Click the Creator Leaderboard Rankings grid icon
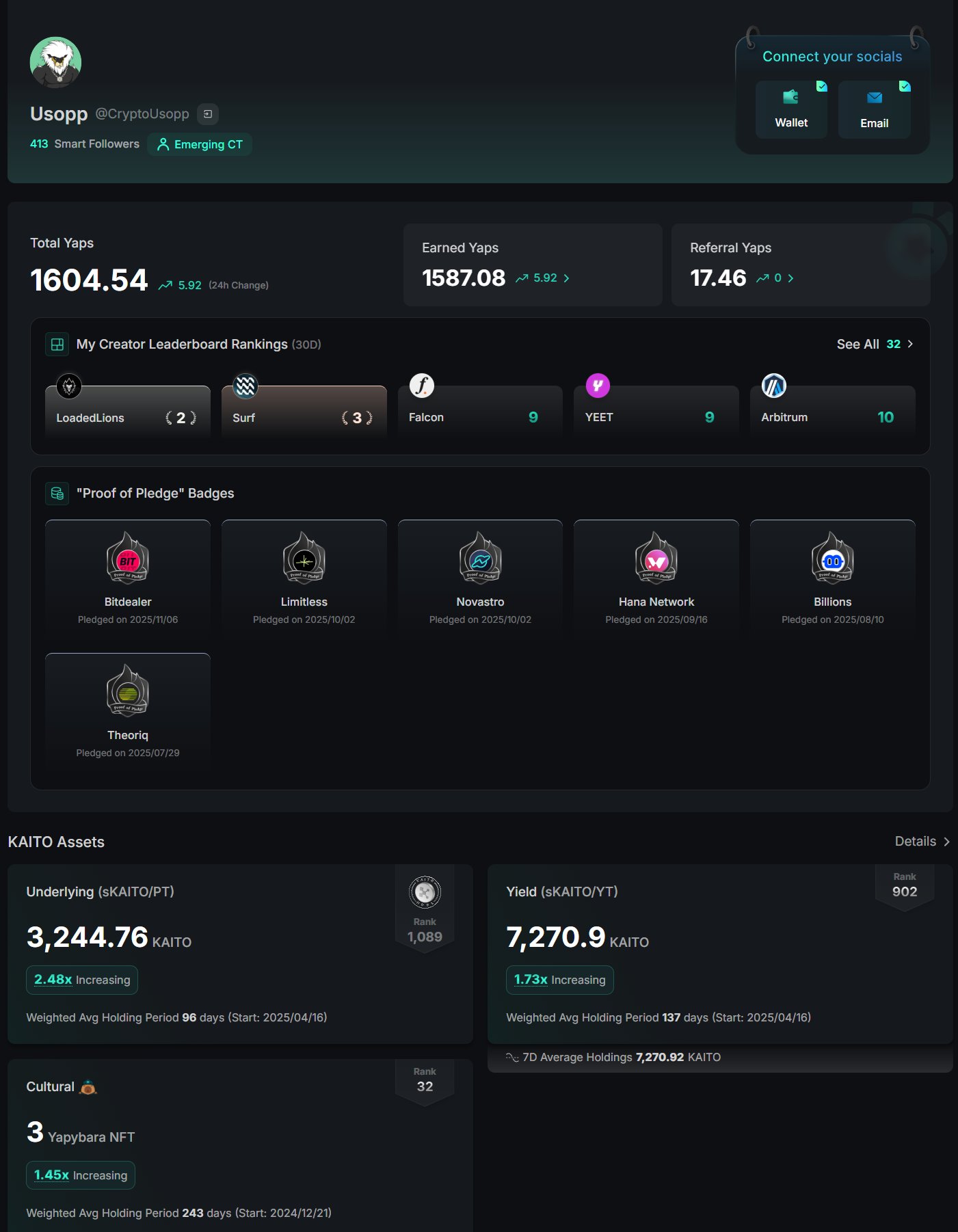Screen dimensions: 958x1232 tap(57, 344)
